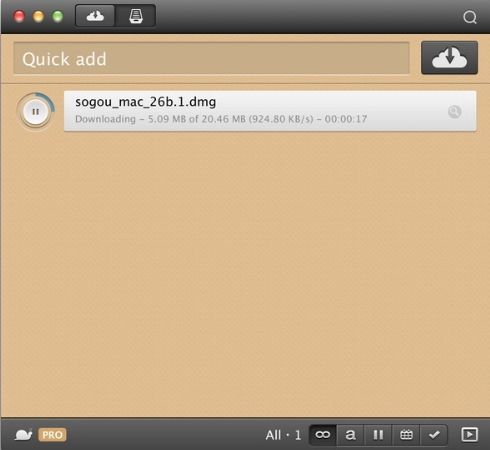Screen dimensions: 490x450
Task: Focus the Quick add input field
Action: 211,58
